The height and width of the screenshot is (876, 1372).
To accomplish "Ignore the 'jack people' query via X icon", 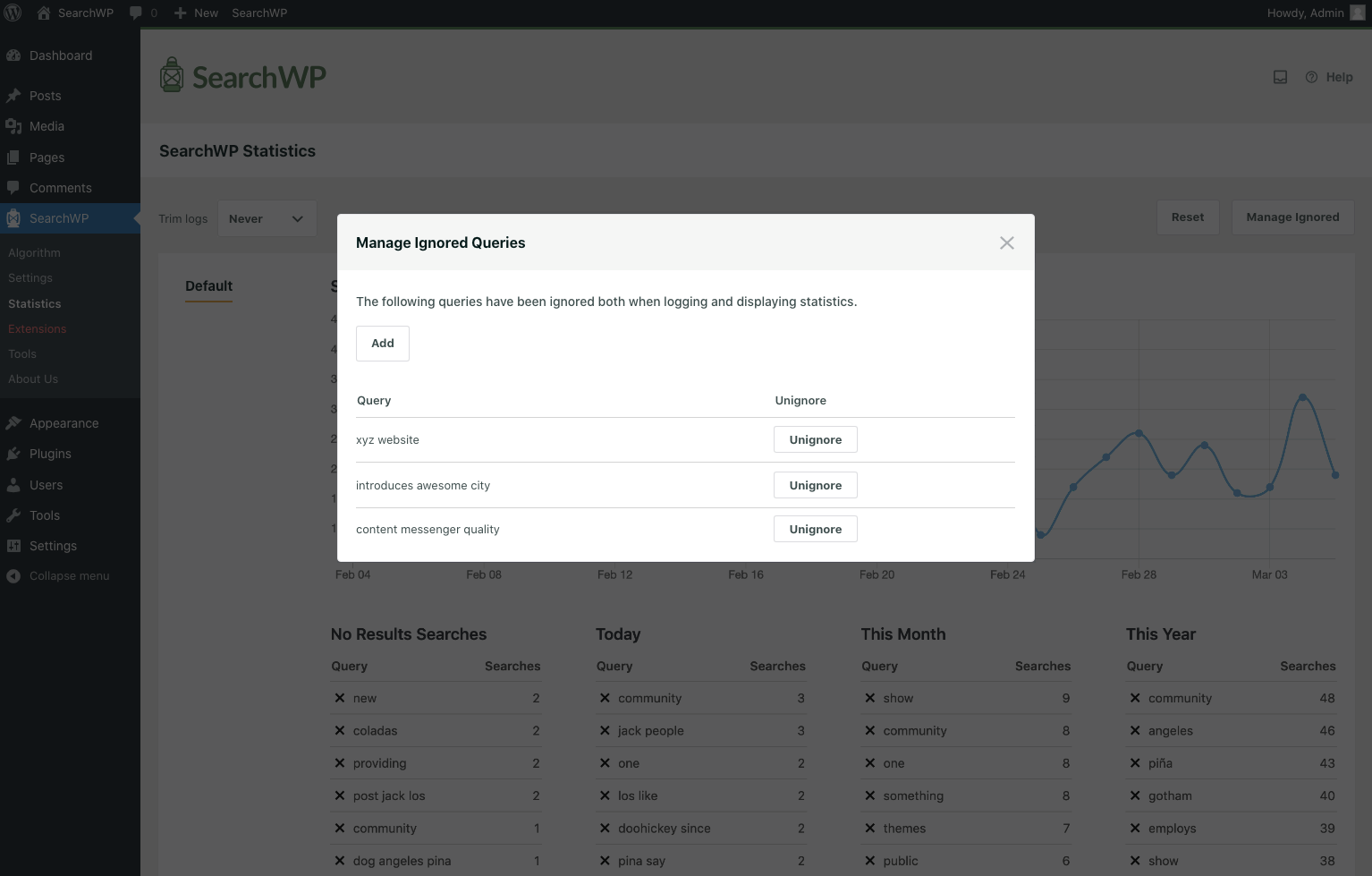I will 605,731.
